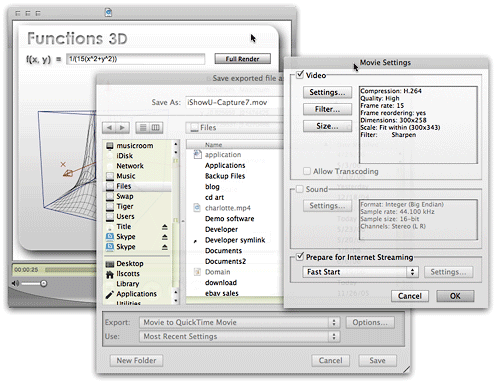
Task: Click the application file icon
Action: pyautogui.click(x=197, y=154)
